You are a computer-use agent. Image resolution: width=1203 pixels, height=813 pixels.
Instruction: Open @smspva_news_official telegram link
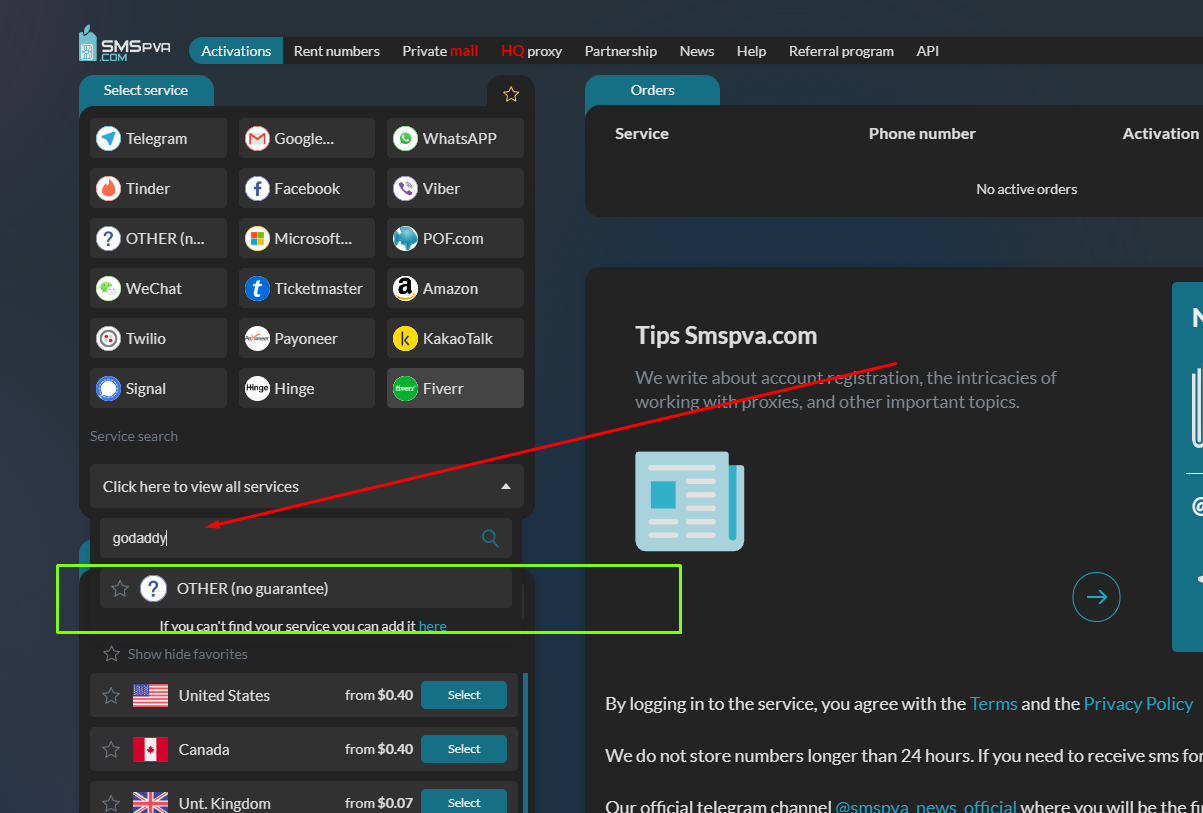[x=926, y=806]
